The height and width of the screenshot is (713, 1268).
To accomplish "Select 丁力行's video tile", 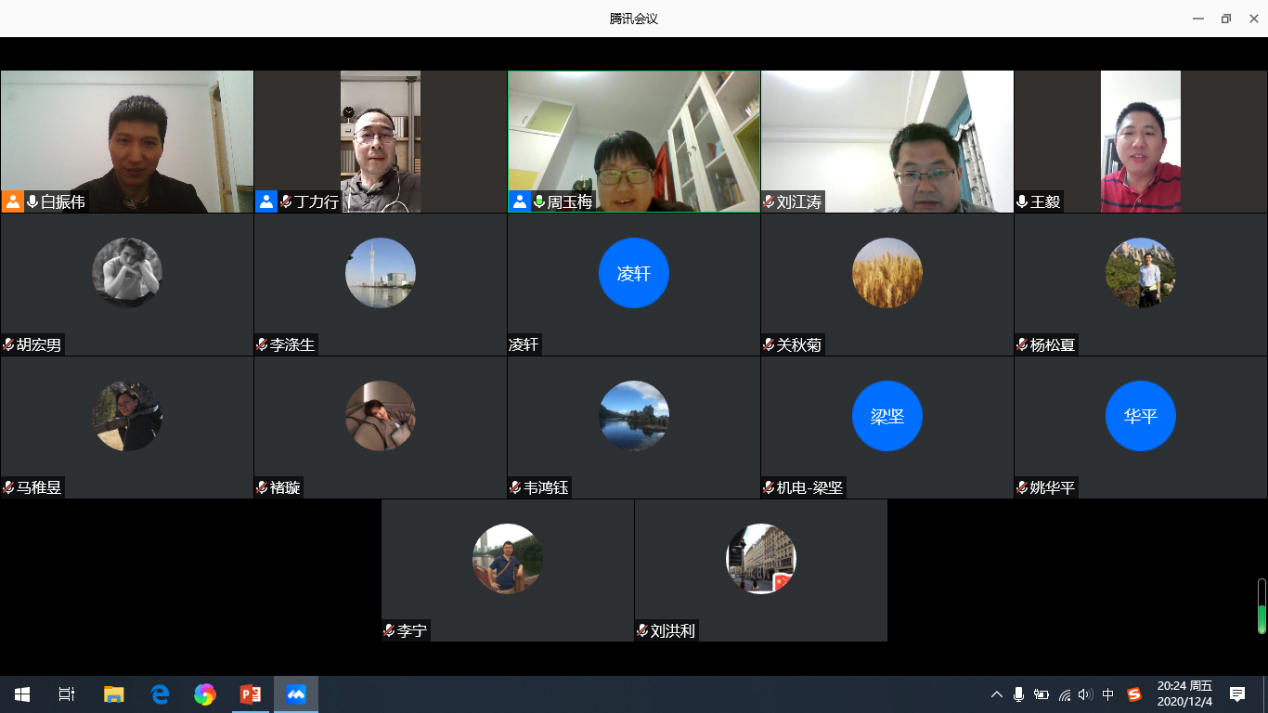I will pos(380,141).
